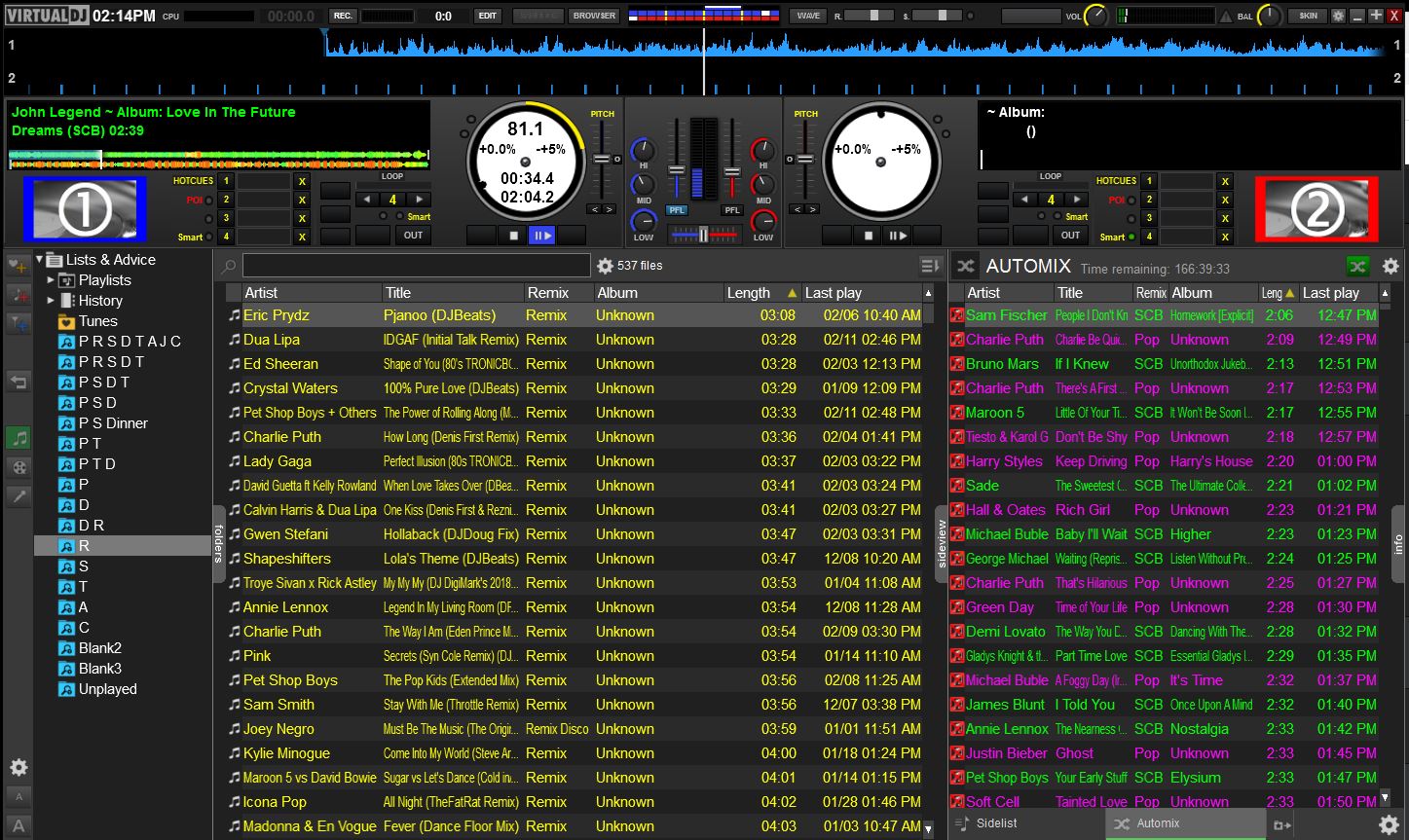Image resolution: width=1409 pixels, height=840 pixels.
Task: Open the folders side handle
Action: click(x=218, y=544)
